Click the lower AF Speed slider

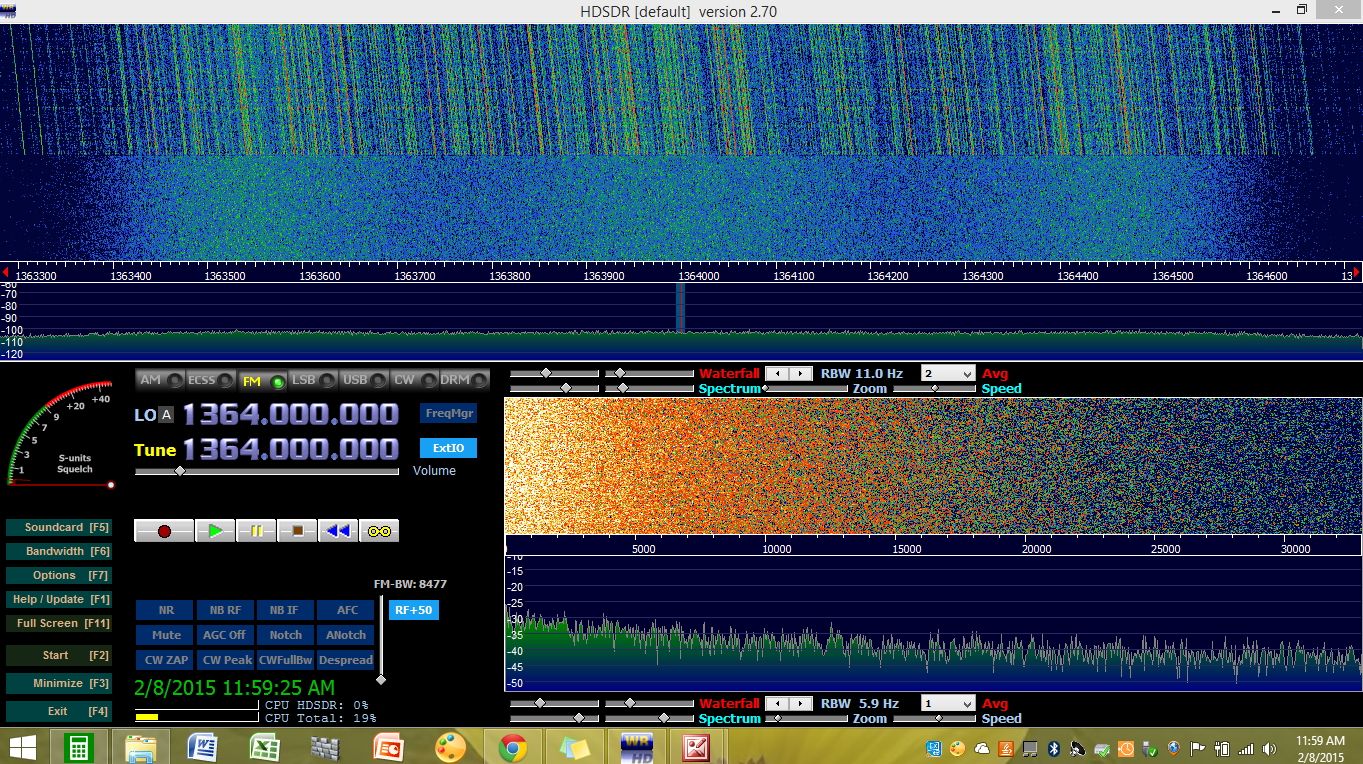coord(934,718)
